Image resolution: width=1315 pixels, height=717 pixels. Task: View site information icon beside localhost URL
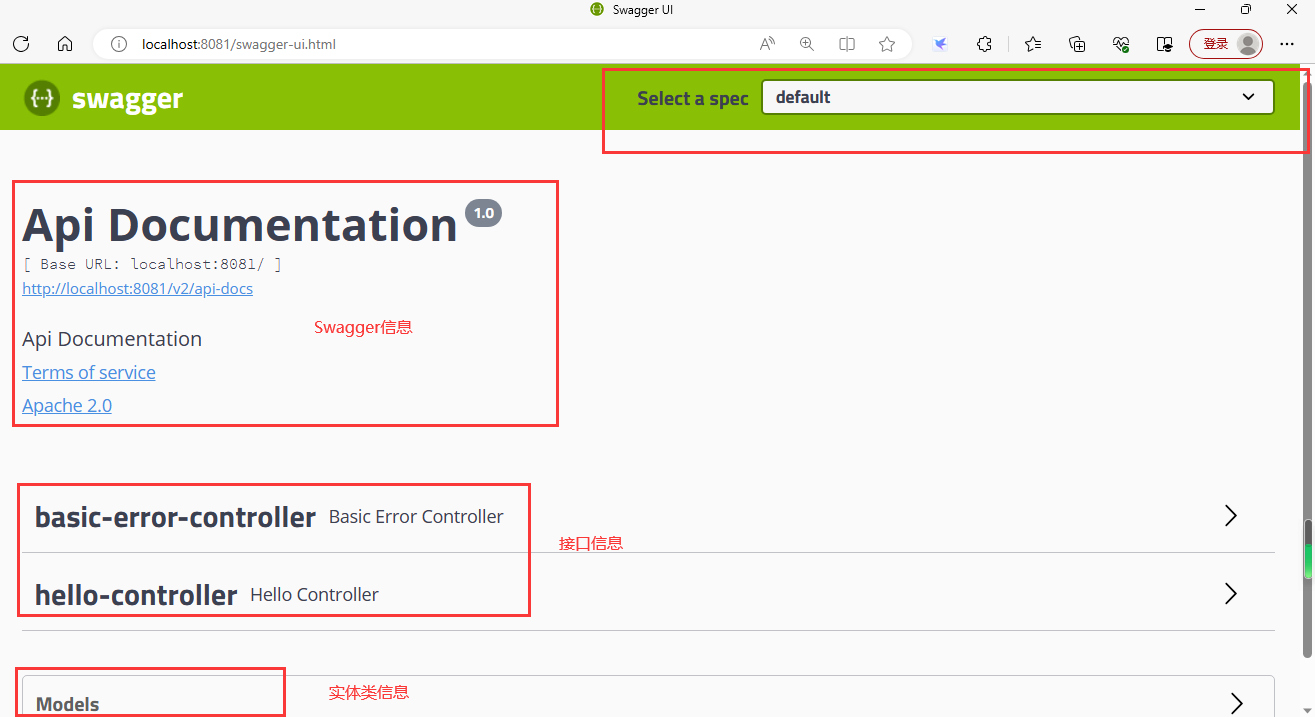(x=119, y=44)
